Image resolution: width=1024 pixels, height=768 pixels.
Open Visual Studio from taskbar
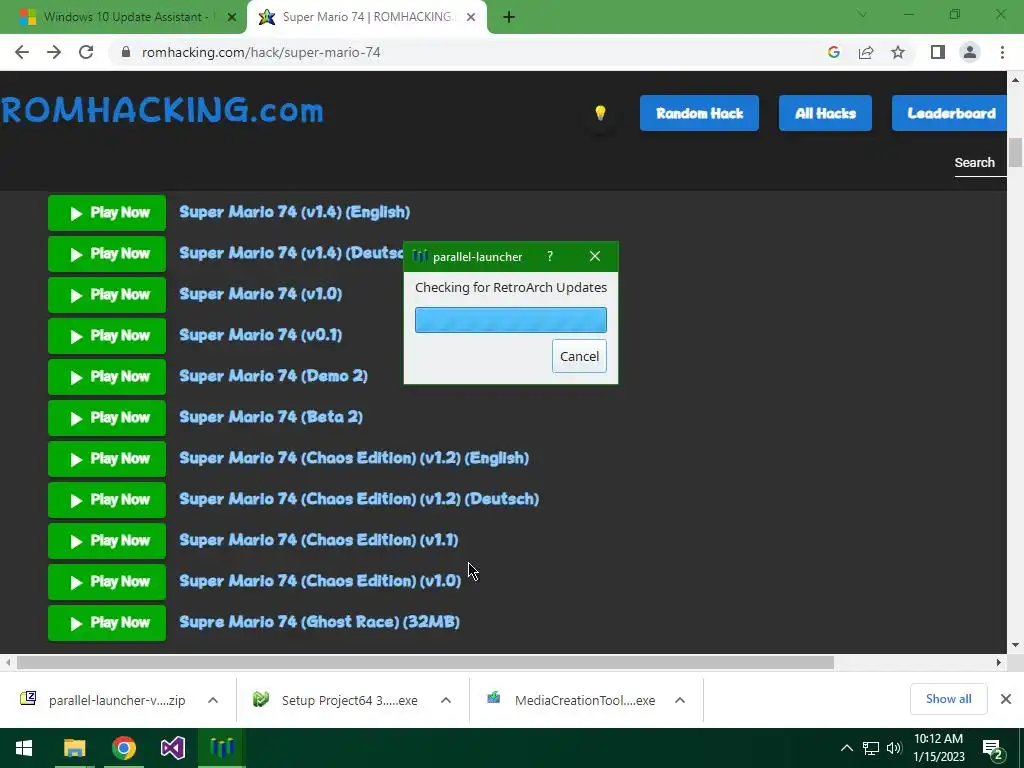[x=172, y=748]
